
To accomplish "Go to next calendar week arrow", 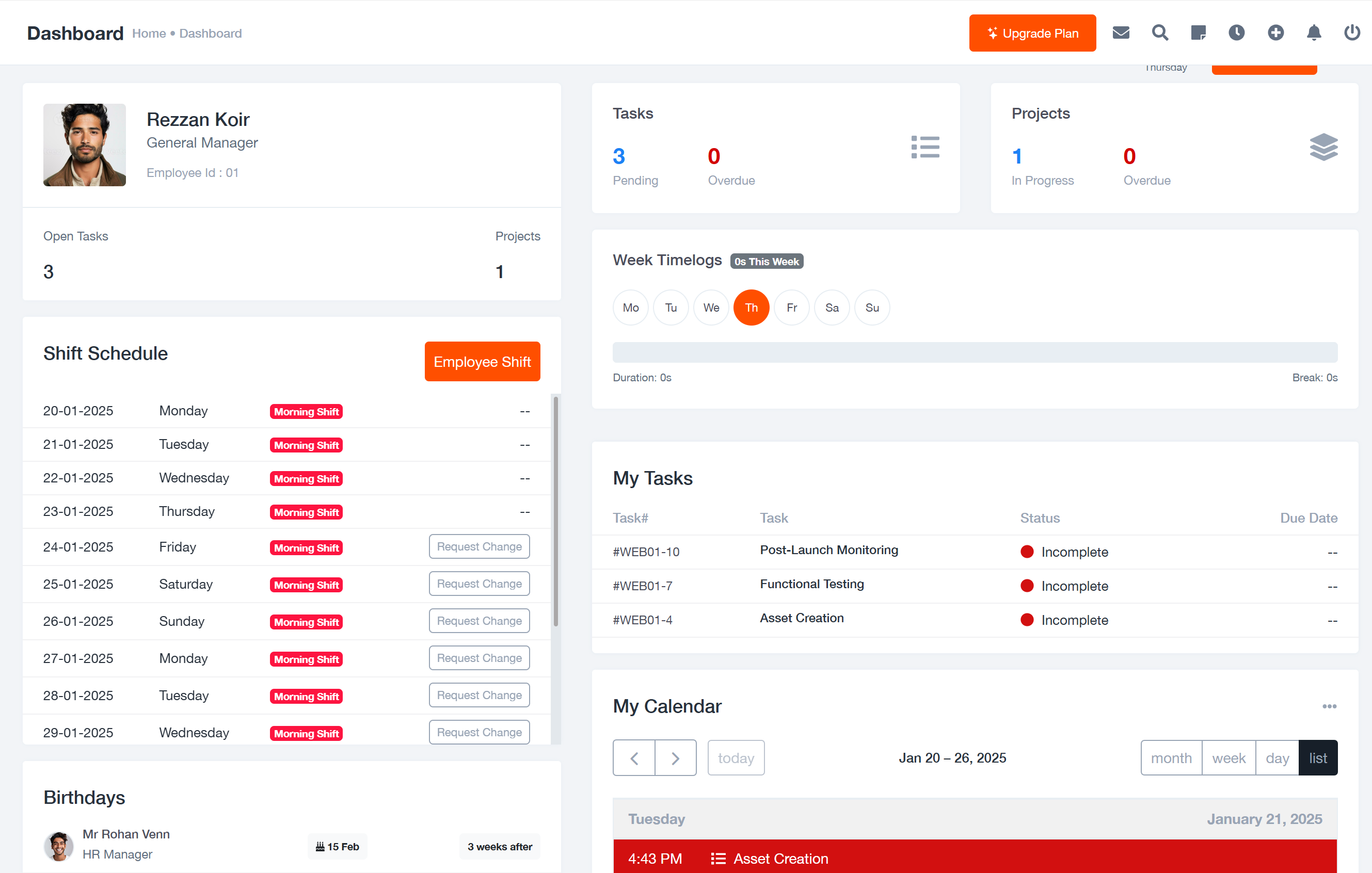I will tap(675, 758).
